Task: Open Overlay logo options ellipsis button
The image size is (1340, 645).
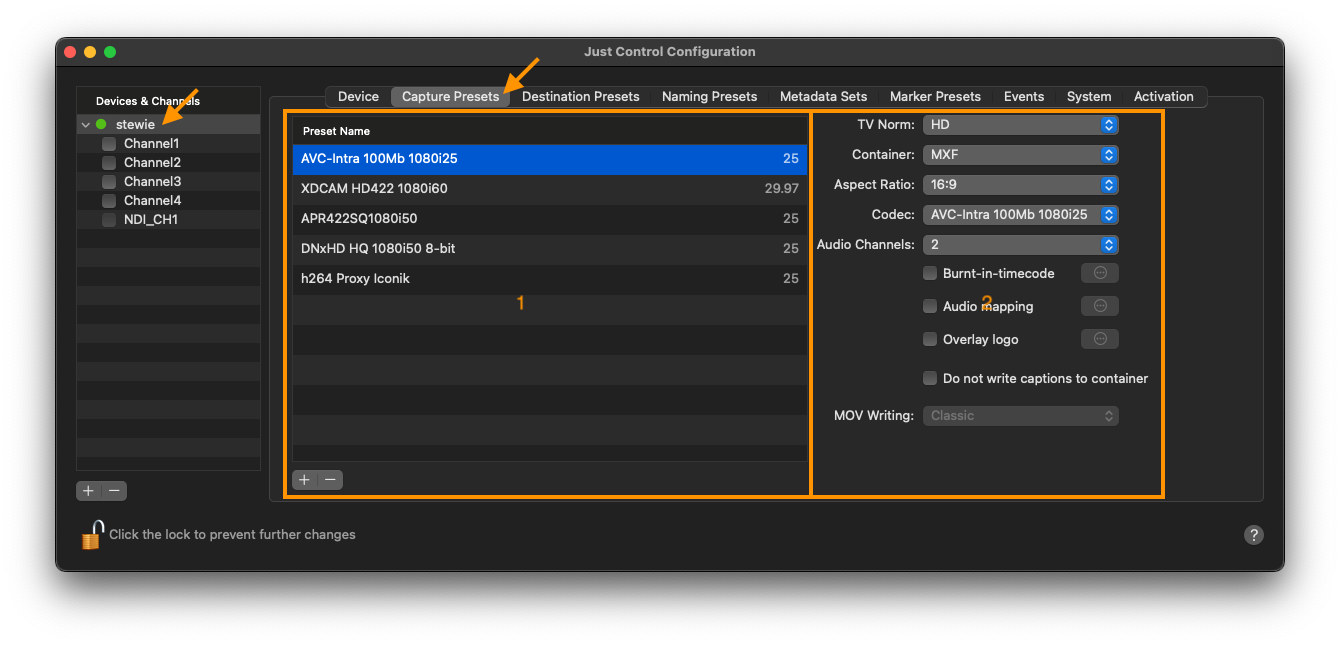Action: tap(1100, 339)
